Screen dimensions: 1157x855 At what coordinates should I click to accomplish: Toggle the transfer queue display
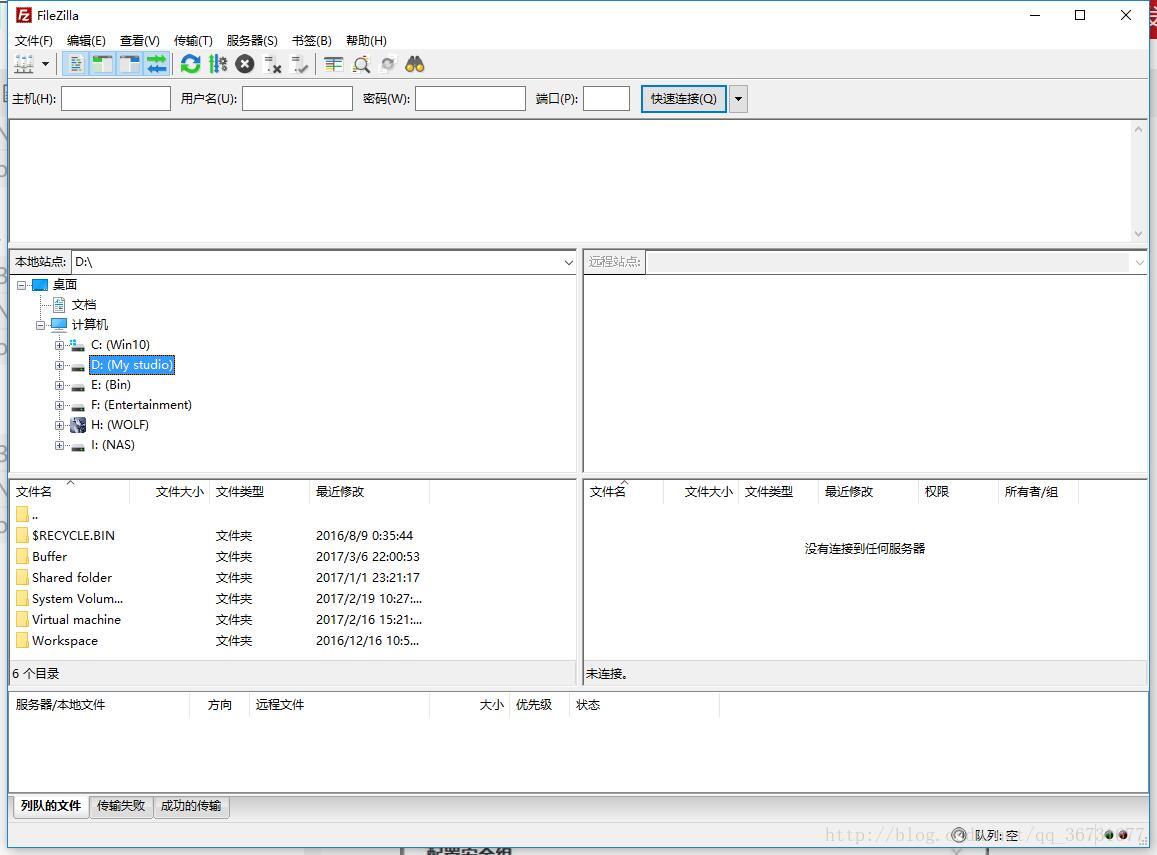[x=156, y=65]
